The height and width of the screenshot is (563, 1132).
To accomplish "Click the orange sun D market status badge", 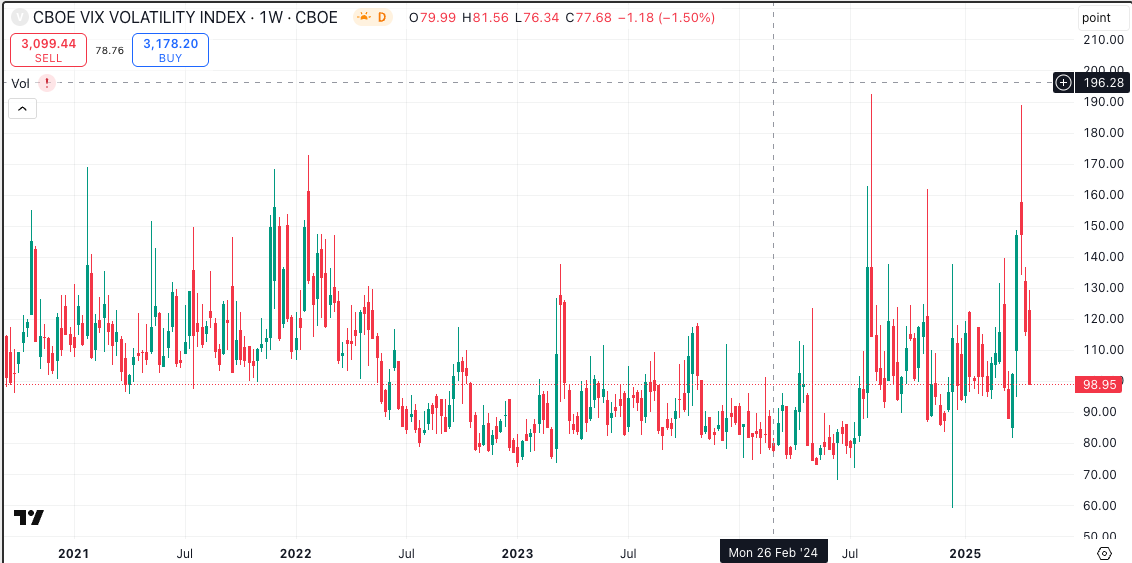I will 373,17.
